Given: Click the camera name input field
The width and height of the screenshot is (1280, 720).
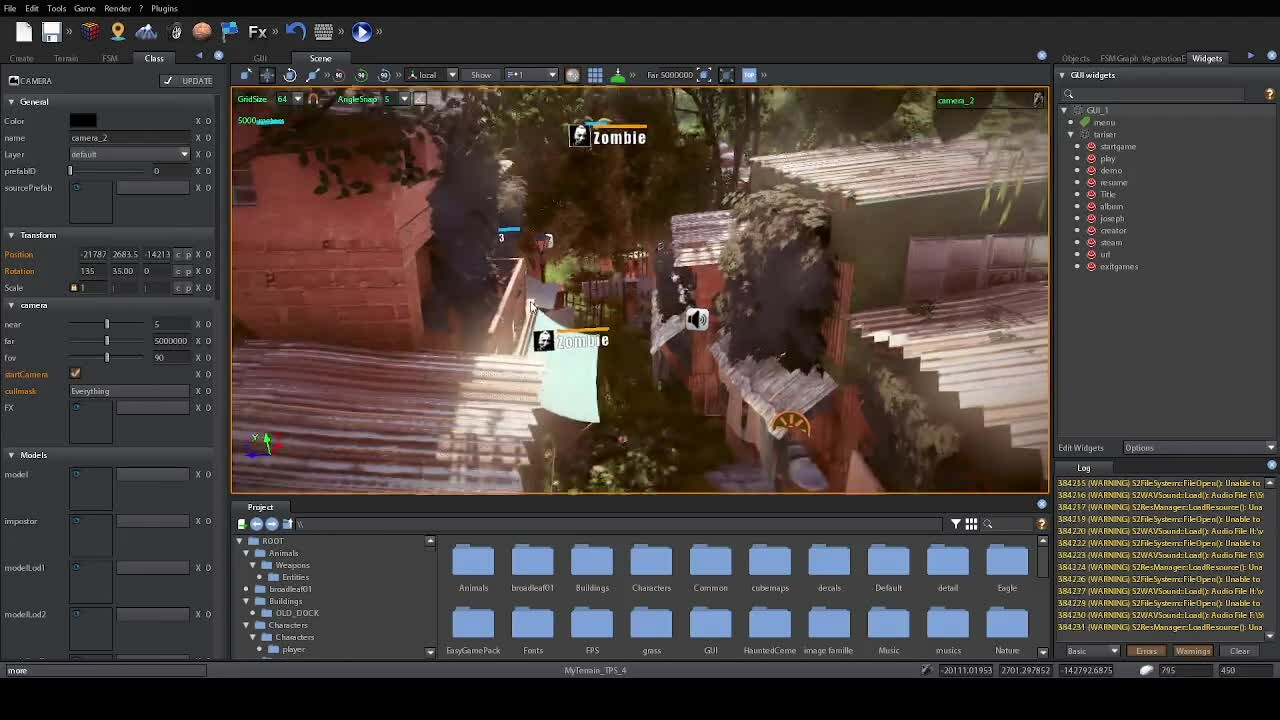Looking at the screenshot, I should (x=129, y=138).
